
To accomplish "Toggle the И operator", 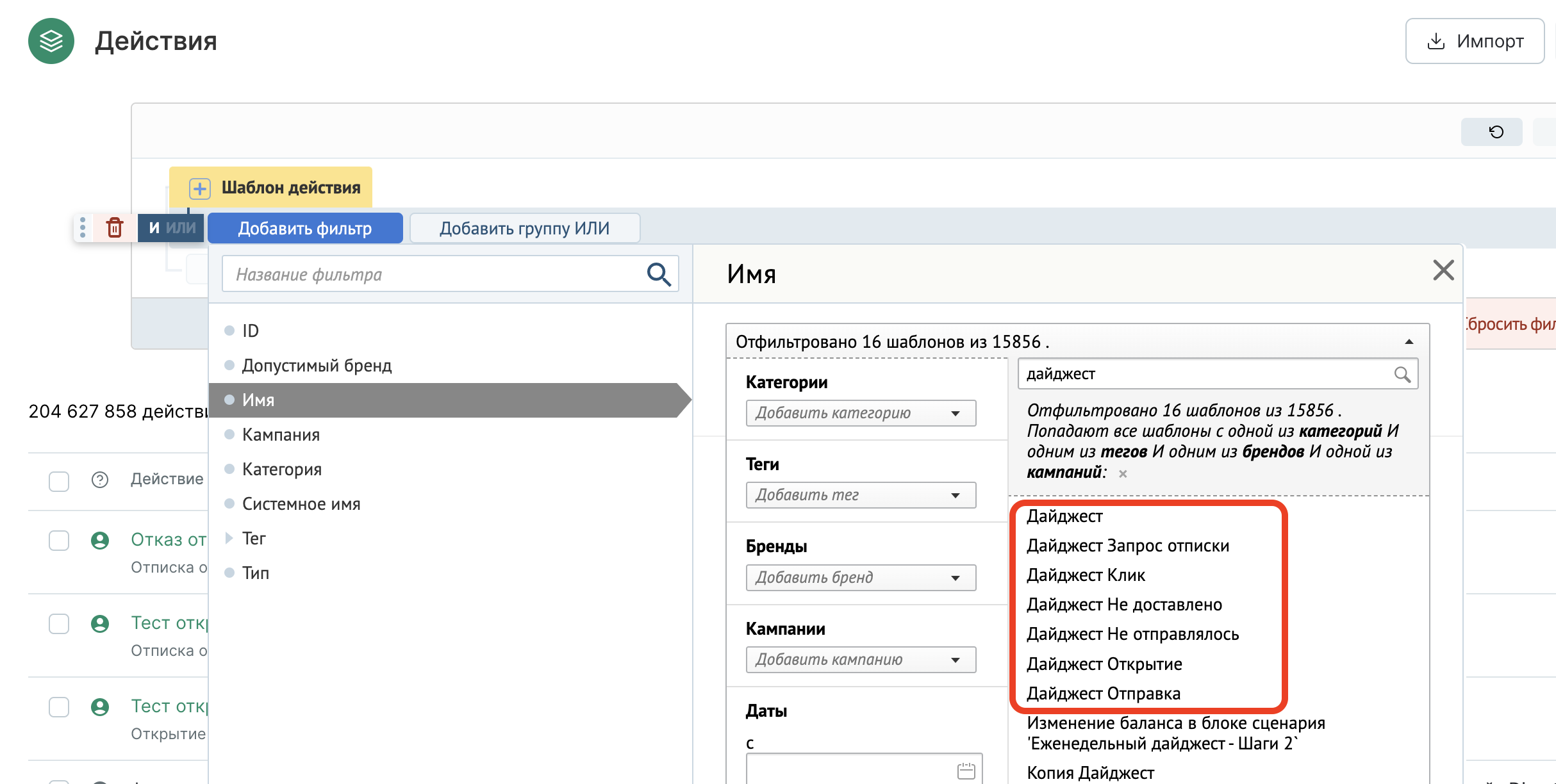I will tap(154, 228).
